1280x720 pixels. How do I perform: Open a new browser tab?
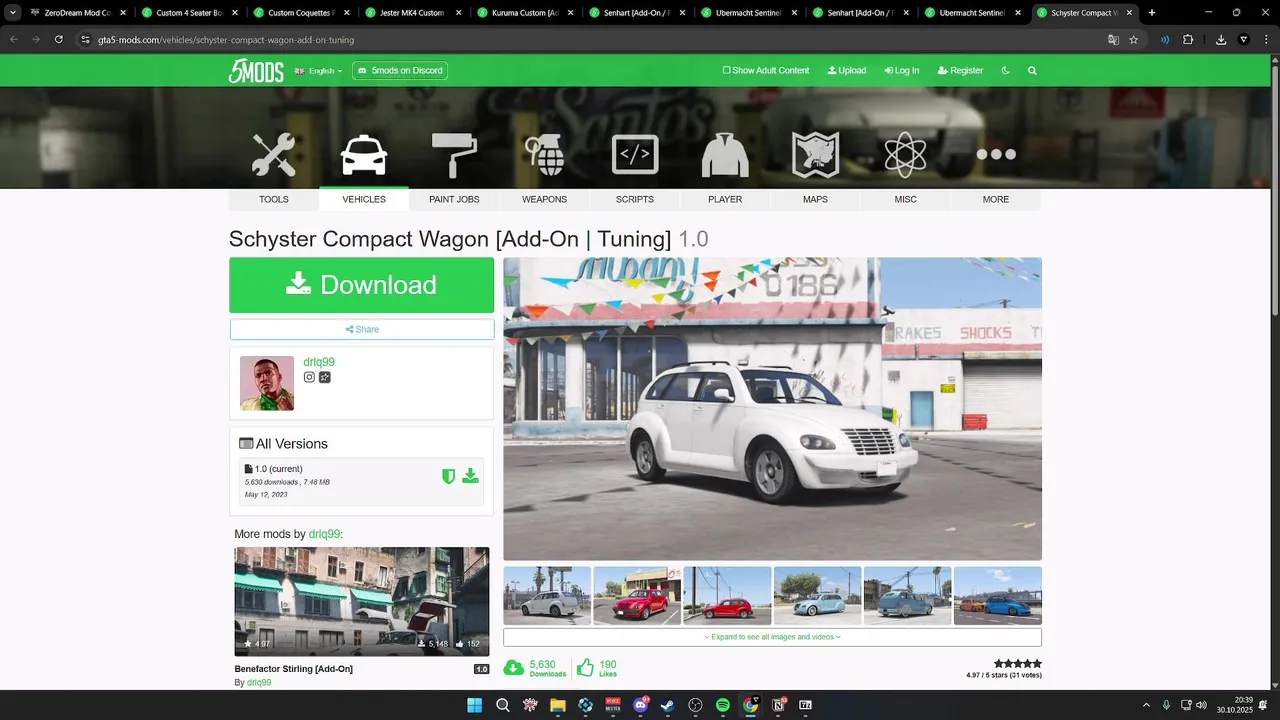[1152, 13]
